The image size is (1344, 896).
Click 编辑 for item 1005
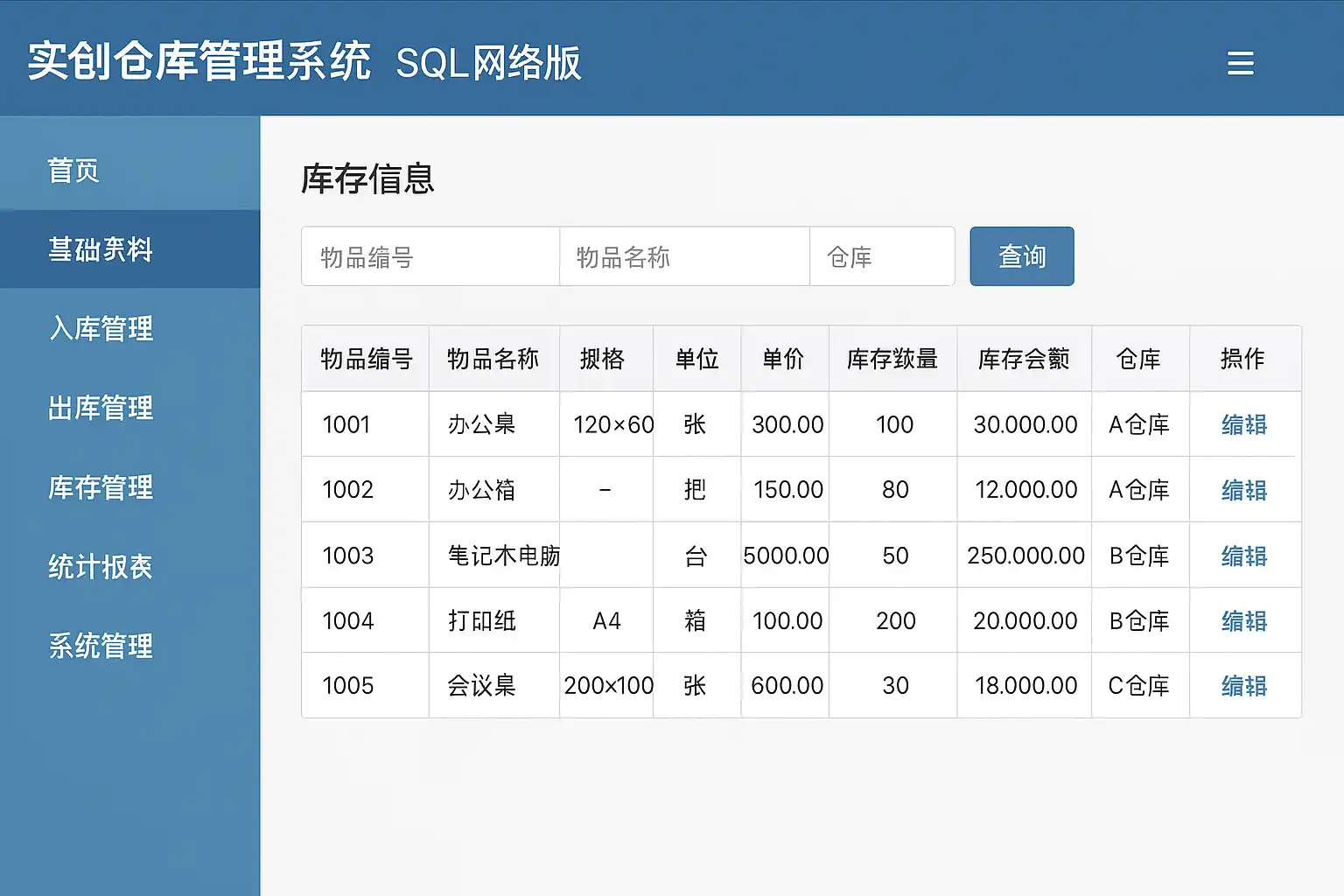coord(1244,685)
